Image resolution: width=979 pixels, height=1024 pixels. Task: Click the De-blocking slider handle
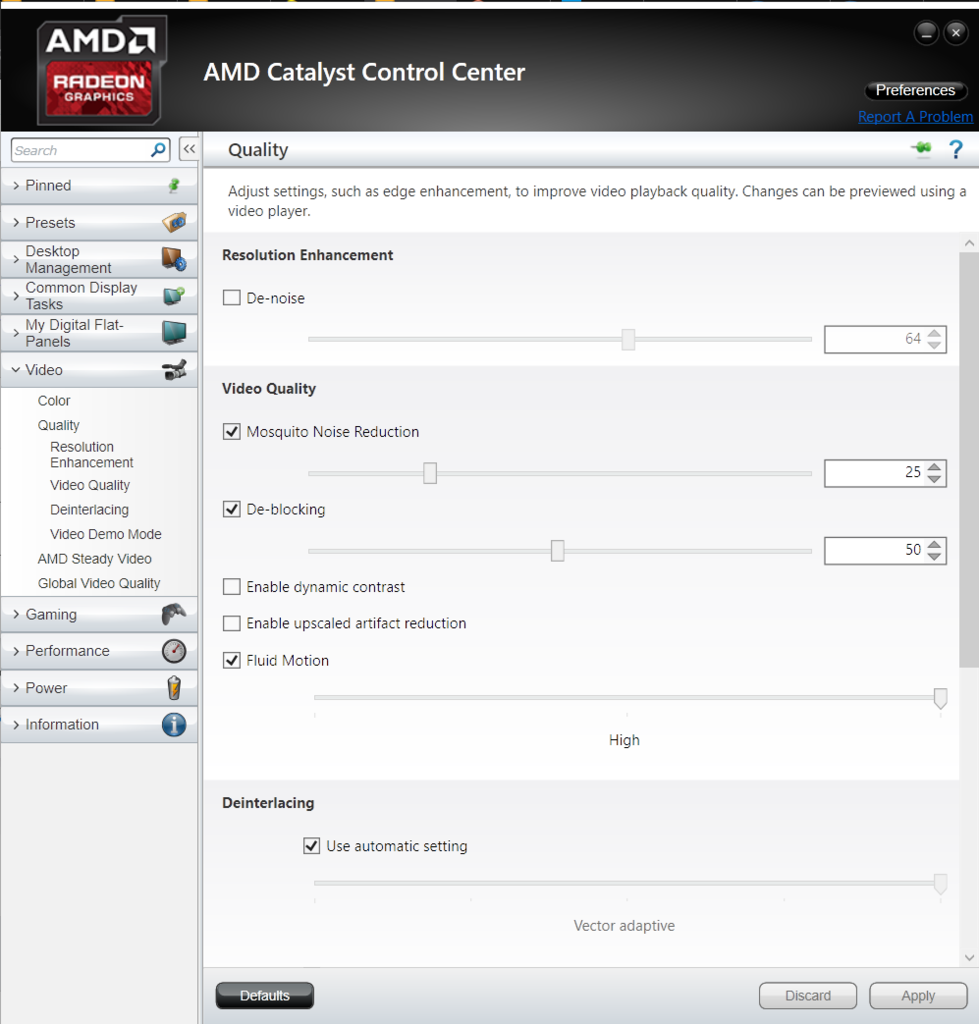pos(557,551)
